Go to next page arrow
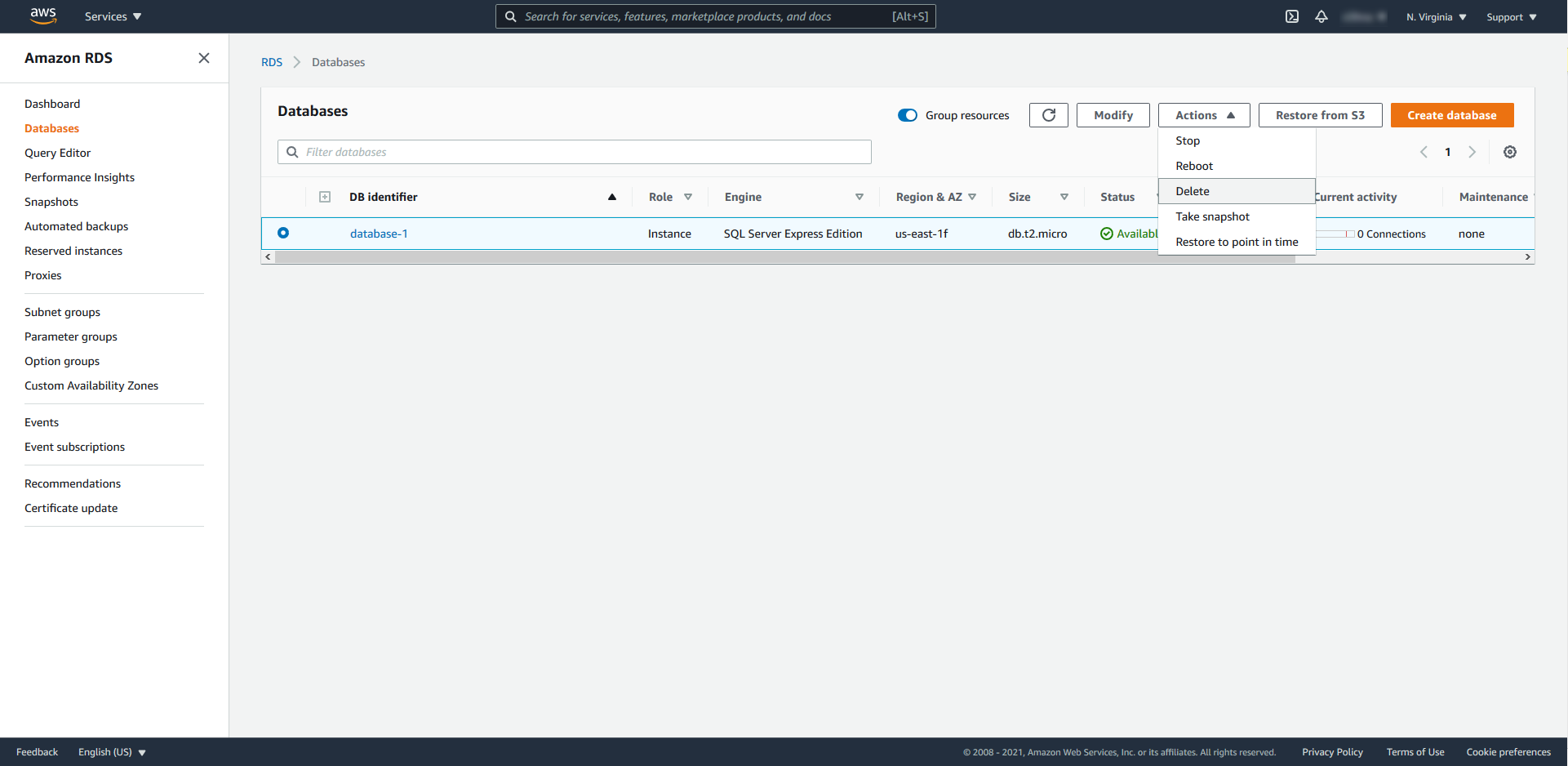1568x766 pixels. coord(1472,152)
